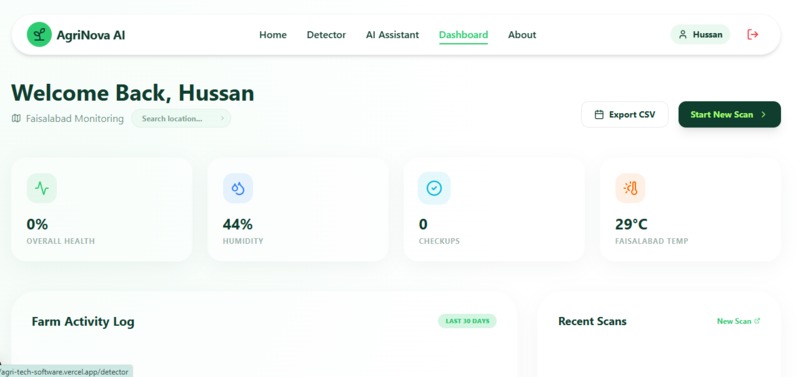Image resolution: width=806 pixels, height=377 pixels.
Task: Open the AI Assistant page
Action: tap(392, 34)
